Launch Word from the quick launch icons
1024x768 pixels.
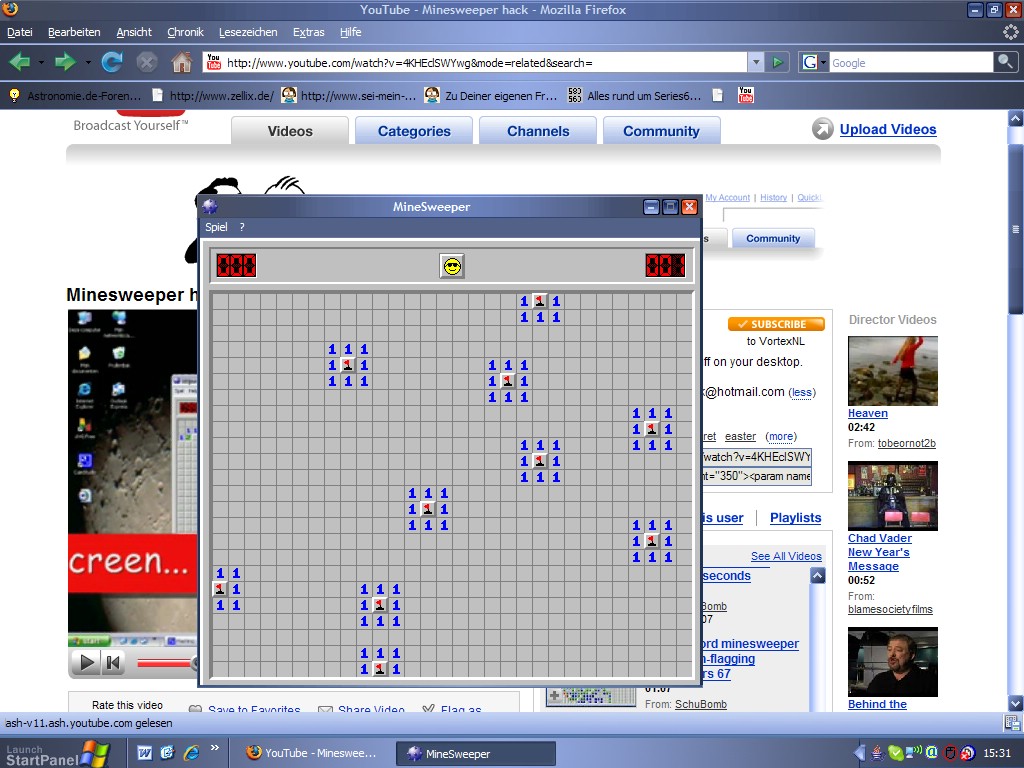click(x=145, y=752)
